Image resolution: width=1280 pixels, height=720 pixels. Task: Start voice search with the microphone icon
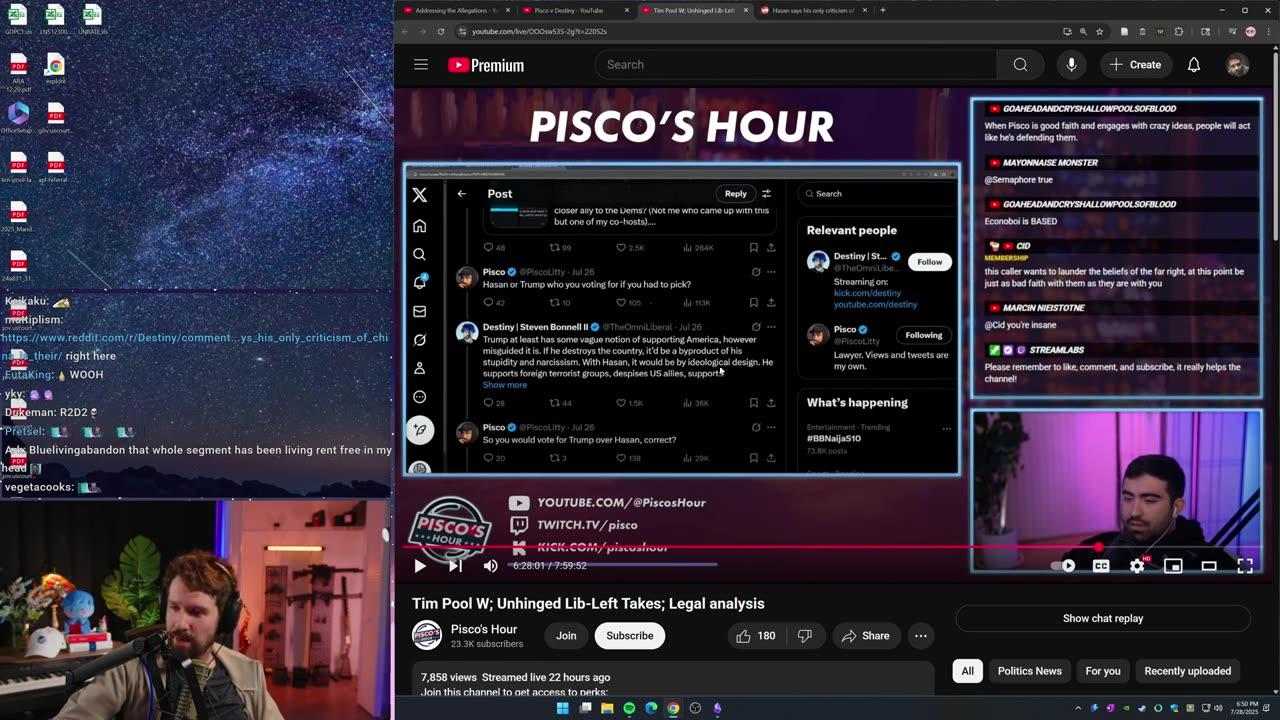[1071, 65]
